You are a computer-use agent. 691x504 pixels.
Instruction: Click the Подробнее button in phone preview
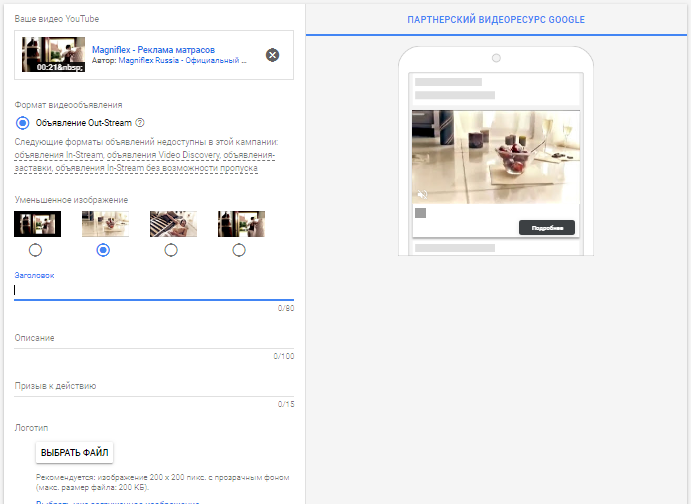547,228
